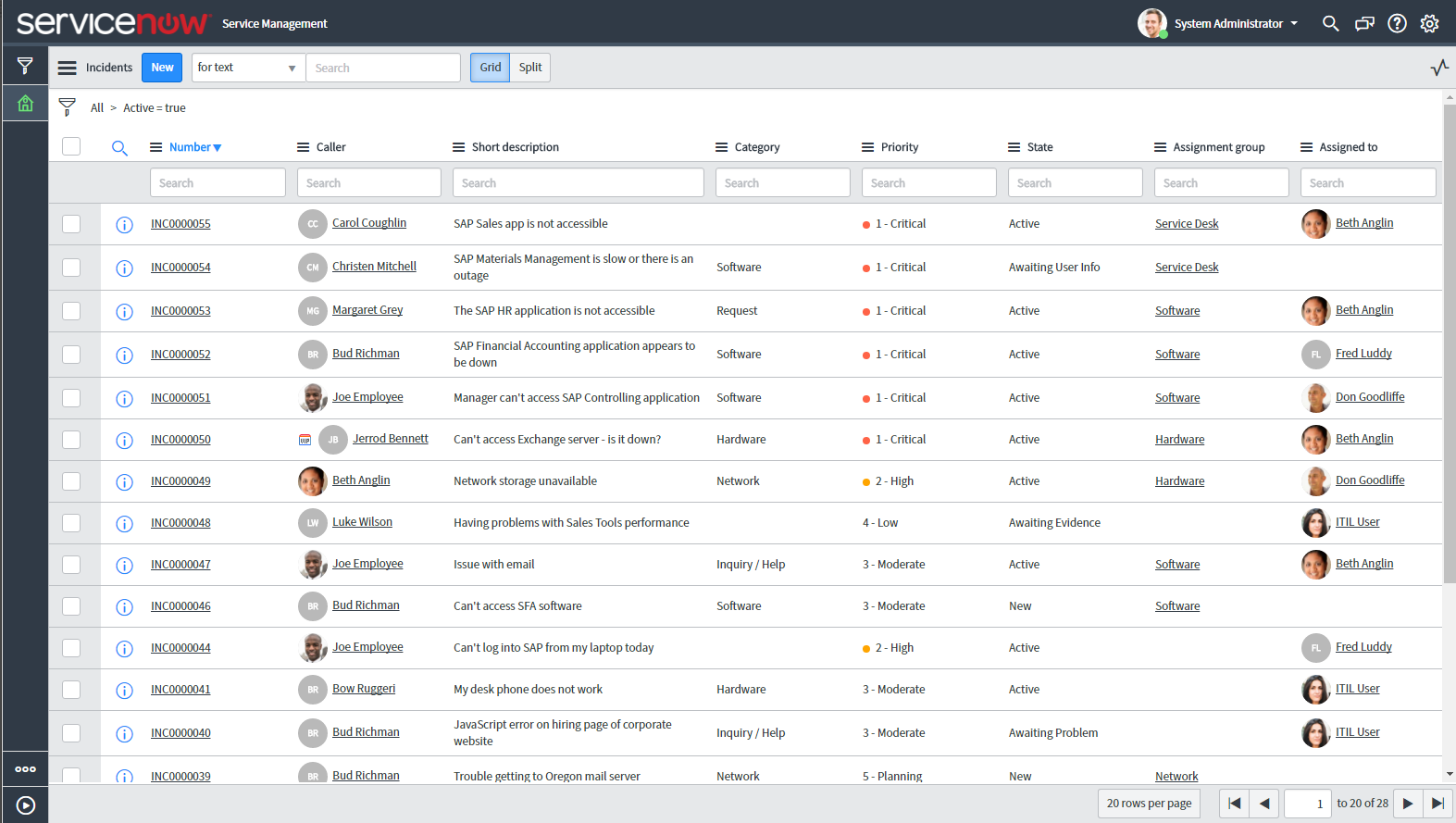Preview INC0000055 with its info icon
1456x823 pixels.
click(124, 224)
